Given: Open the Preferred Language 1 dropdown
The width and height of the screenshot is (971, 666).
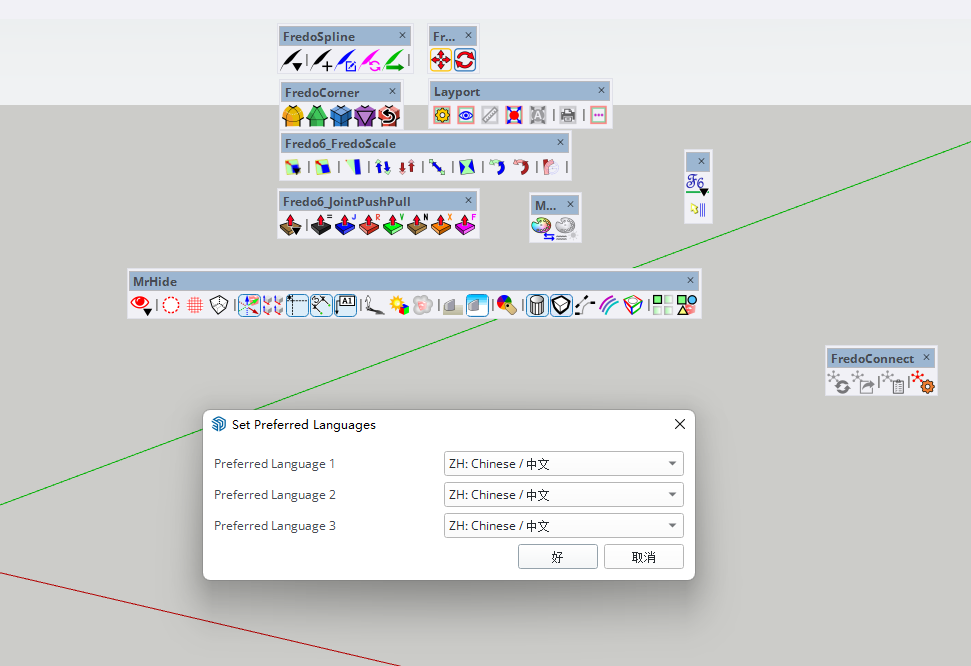Looking at the screenshot, I should [563, 464].
